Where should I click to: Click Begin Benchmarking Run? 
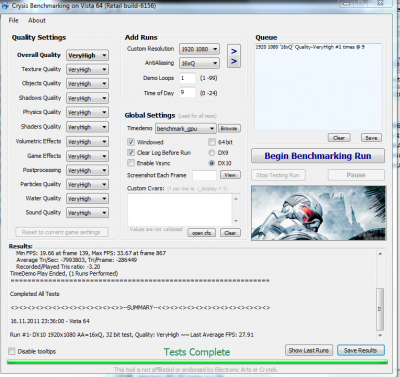[318, 156]
